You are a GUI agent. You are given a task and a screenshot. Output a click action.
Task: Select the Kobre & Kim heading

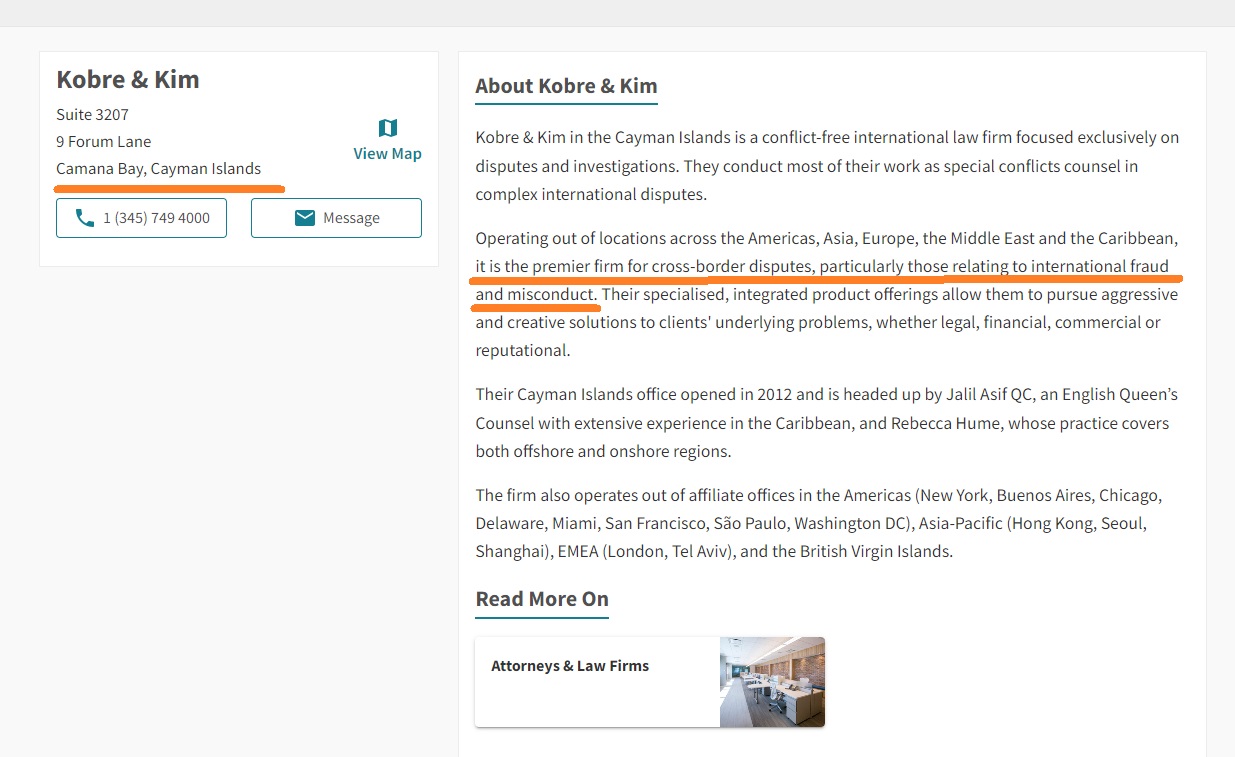click(x=128, y=79)
